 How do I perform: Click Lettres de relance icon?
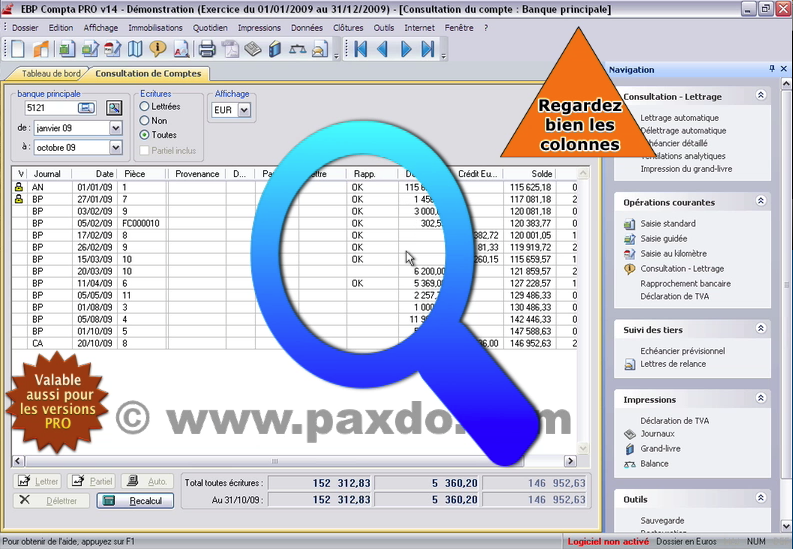tap(629, 364)
